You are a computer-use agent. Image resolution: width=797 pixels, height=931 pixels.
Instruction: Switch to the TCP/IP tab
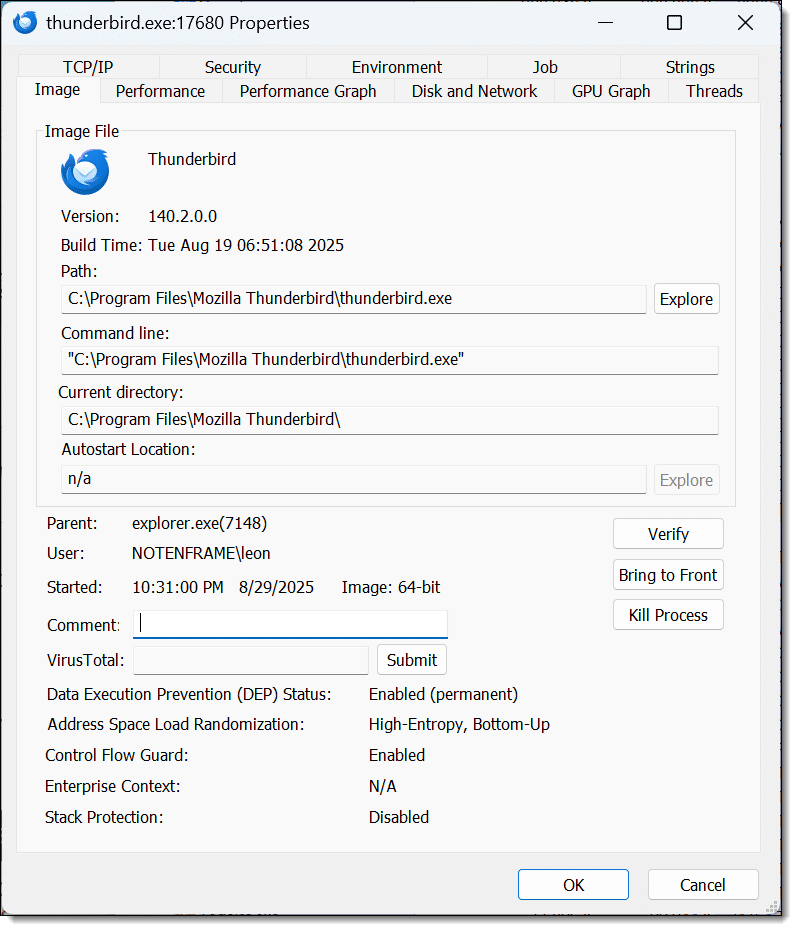tap(88, 67)
